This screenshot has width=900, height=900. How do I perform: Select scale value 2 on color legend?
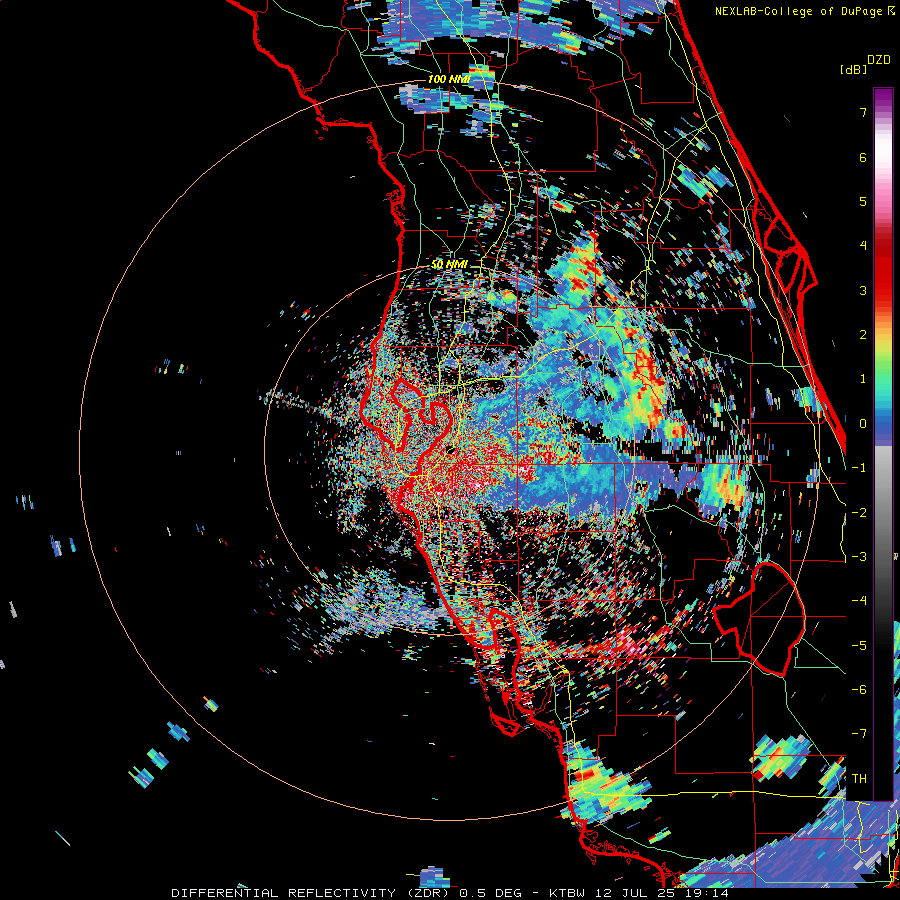(x=863, y=335)
